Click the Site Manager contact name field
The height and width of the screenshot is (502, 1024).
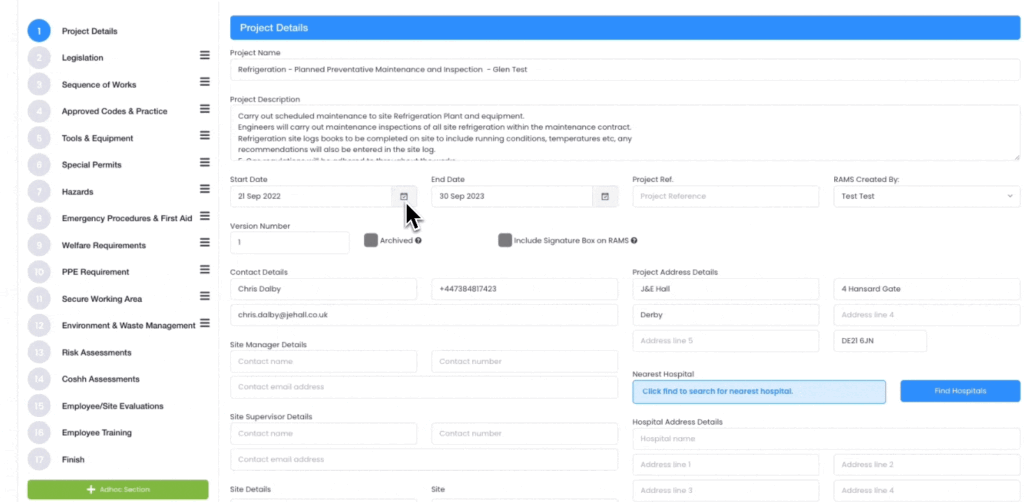click(323, 362)
